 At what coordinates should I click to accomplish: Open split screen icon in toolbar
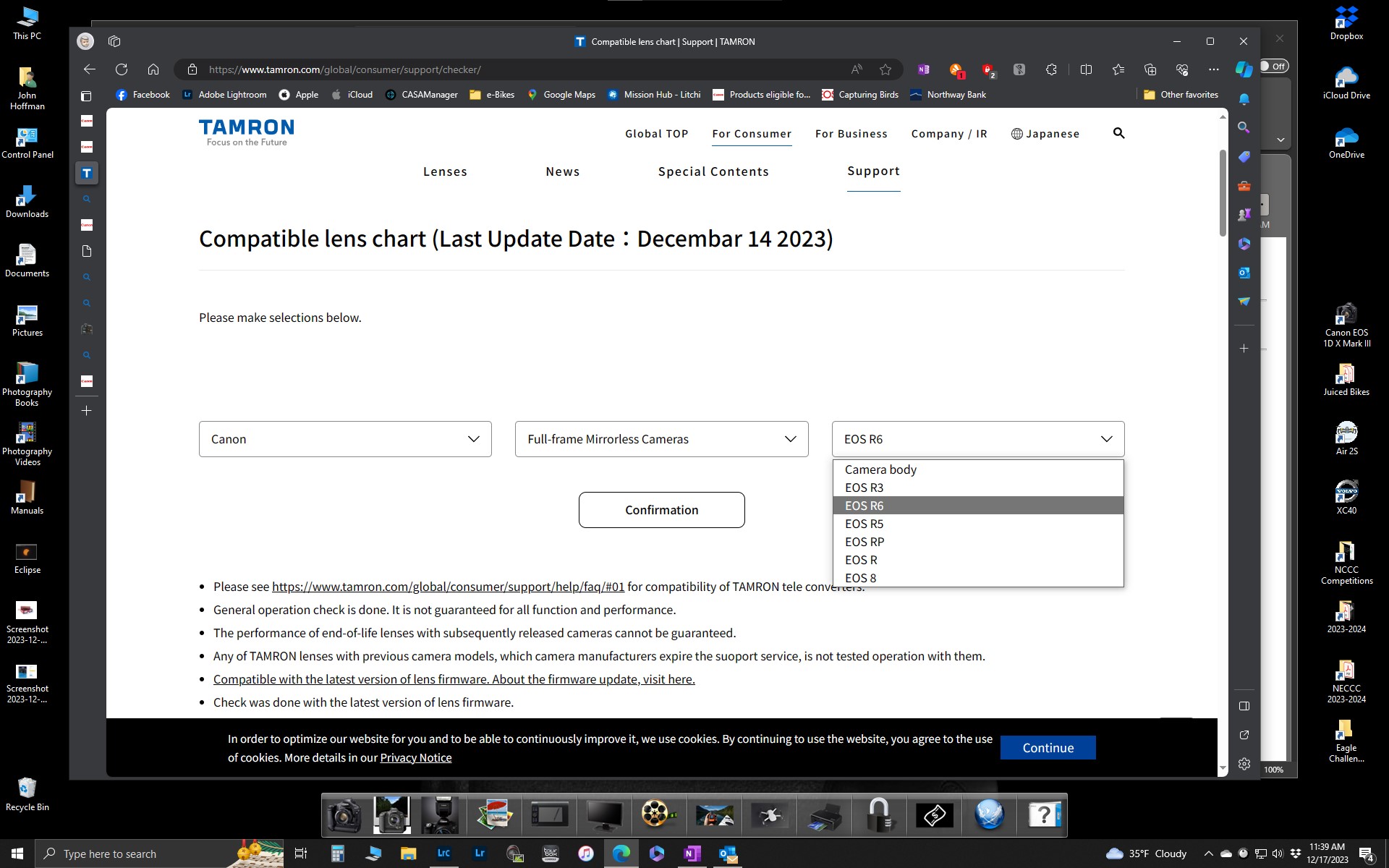[x=1086, y=69]
